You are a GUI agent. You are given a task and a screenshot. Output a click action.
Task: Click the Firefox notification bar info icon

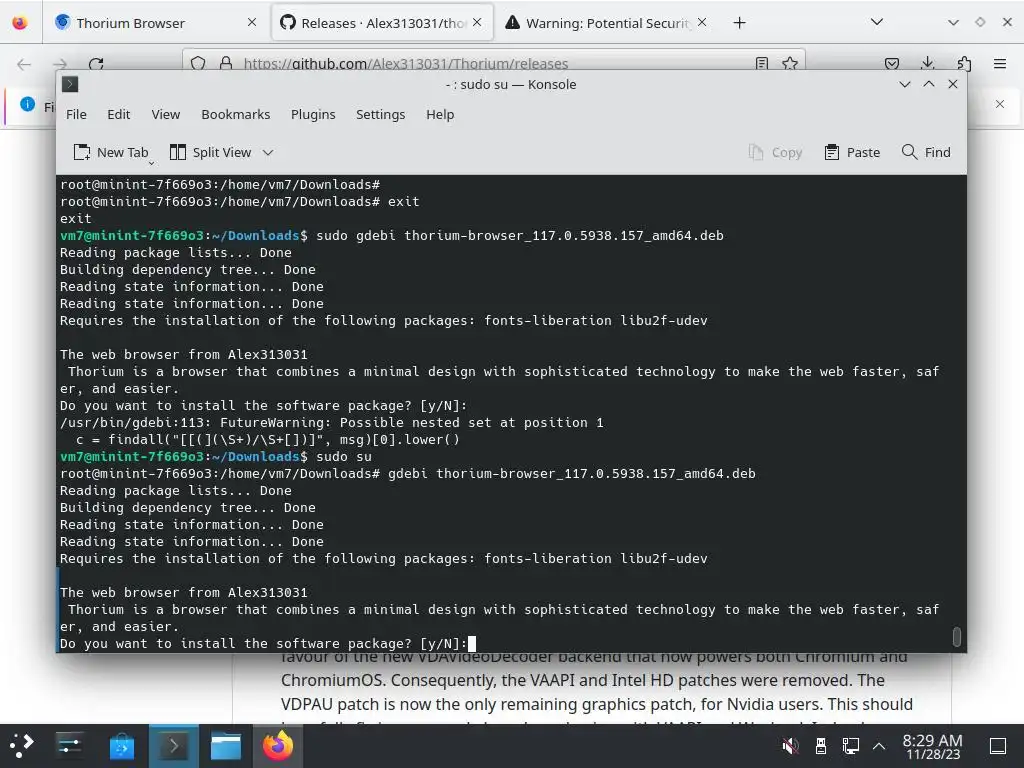click(27, 104)
